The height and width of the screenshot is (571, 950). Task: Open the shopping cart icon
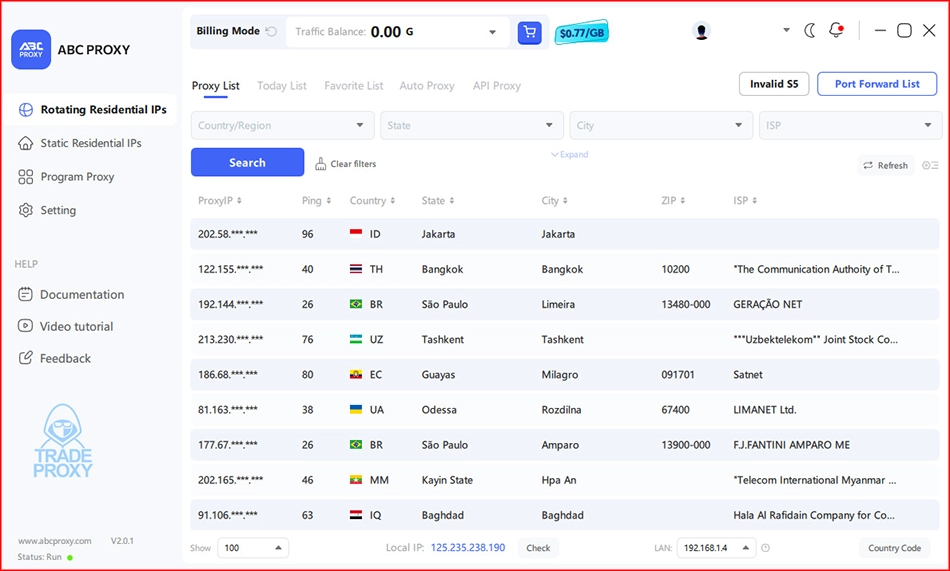pyautogui.click(x=530, y=32)
